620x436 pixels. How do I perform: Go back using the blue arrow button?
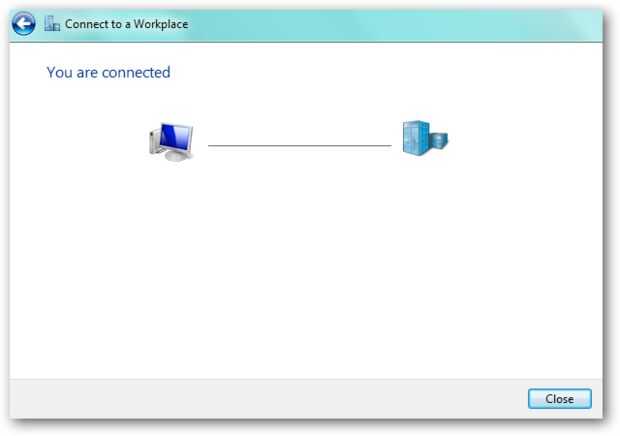[x=23, y=24]
